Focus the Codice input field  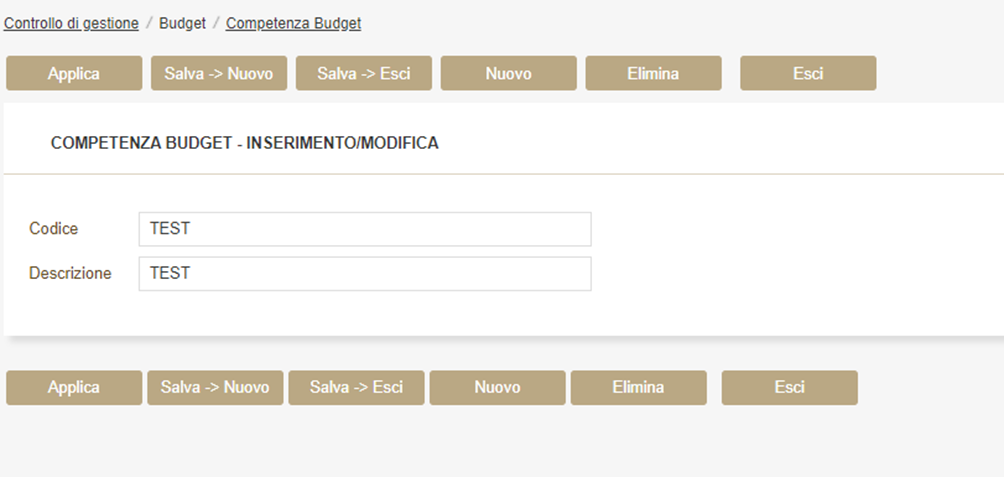coord(365,229)
